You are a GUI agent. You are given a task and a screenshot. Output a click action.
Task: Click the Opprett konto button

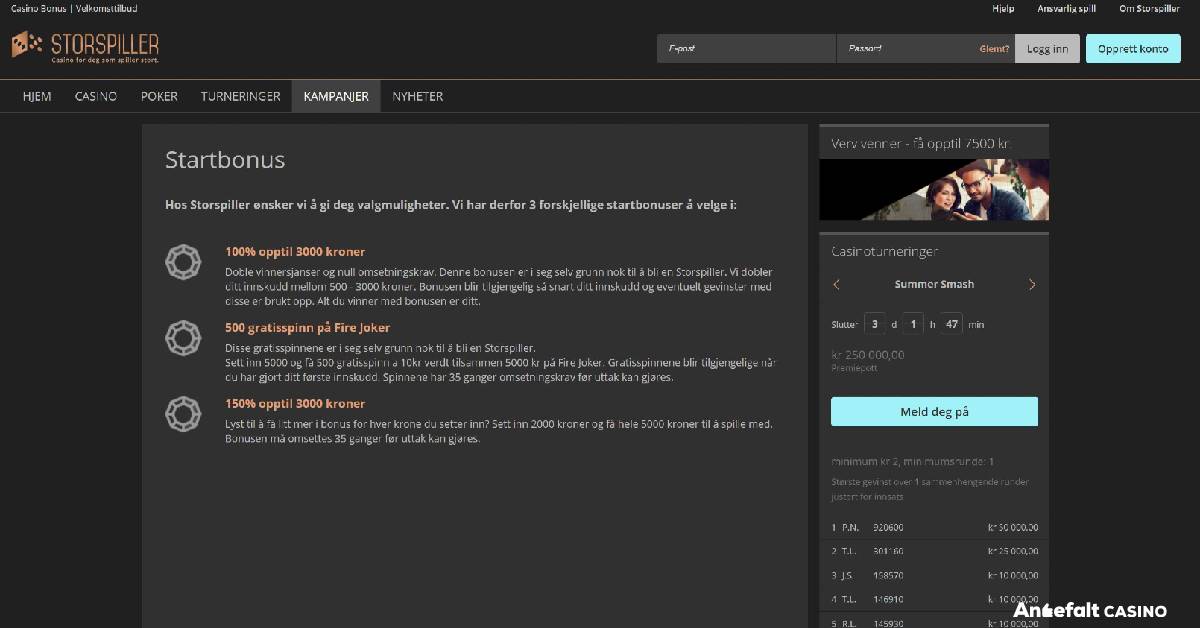(x=1133, y=49)
